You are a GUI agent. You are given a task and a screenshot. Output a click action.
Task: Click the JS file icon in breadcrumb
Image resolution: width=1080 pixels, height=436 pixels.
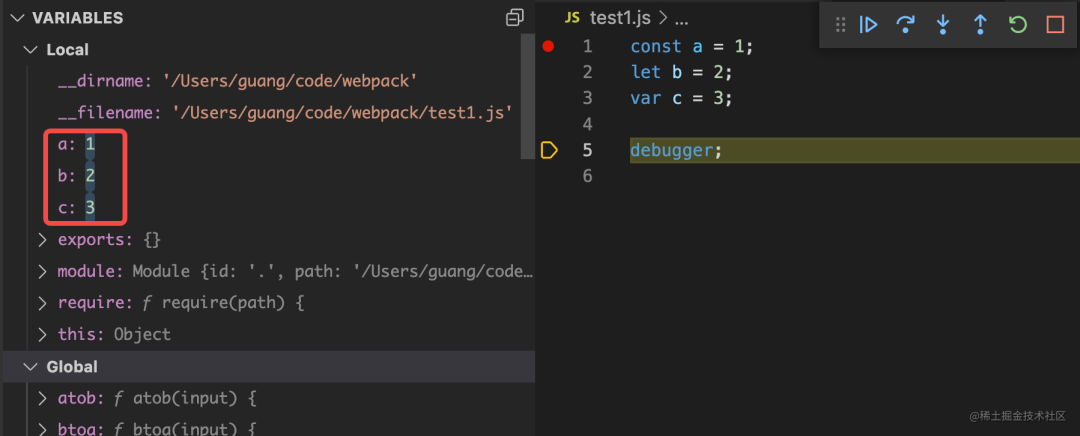[572, 18]
